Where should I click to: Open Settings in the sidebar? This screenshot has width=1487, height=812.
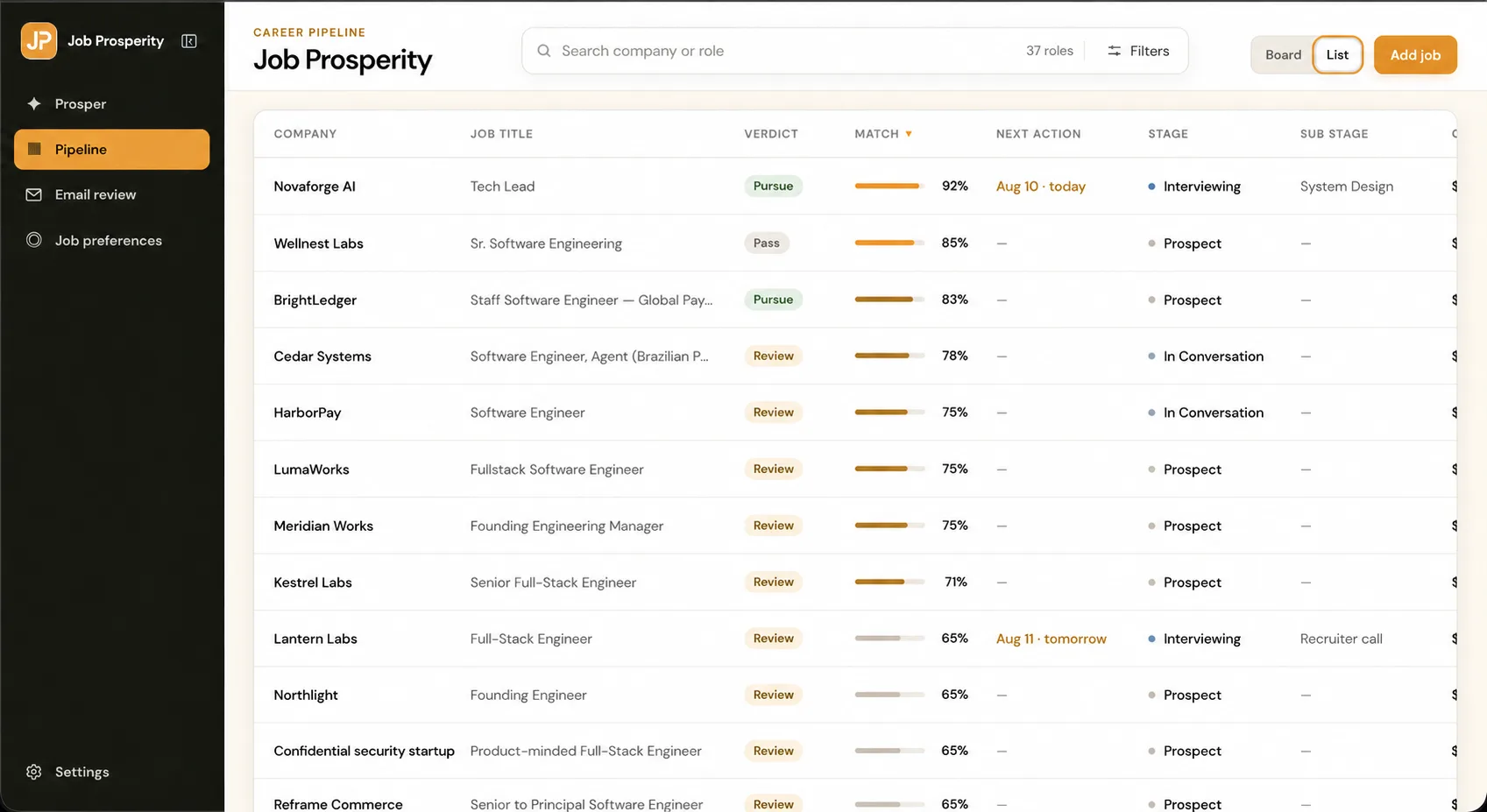(112, 772)
